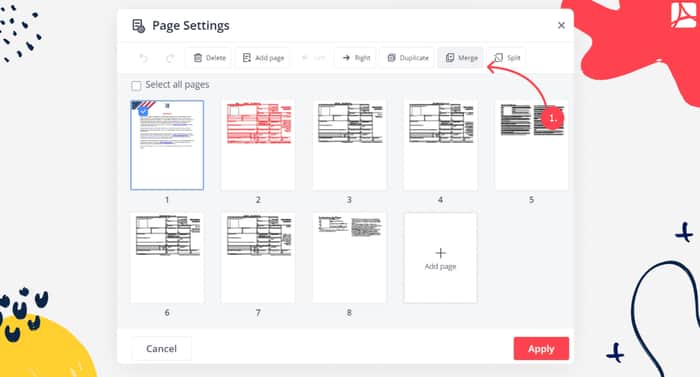Click the red Apply button
The height and width of the screenshot is (377, 700).
click(x=541, y=348)
